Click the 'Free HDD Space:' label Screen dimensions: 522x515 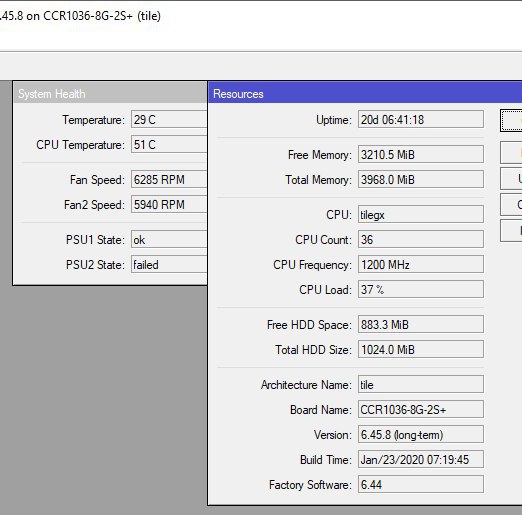coord(309,325)
